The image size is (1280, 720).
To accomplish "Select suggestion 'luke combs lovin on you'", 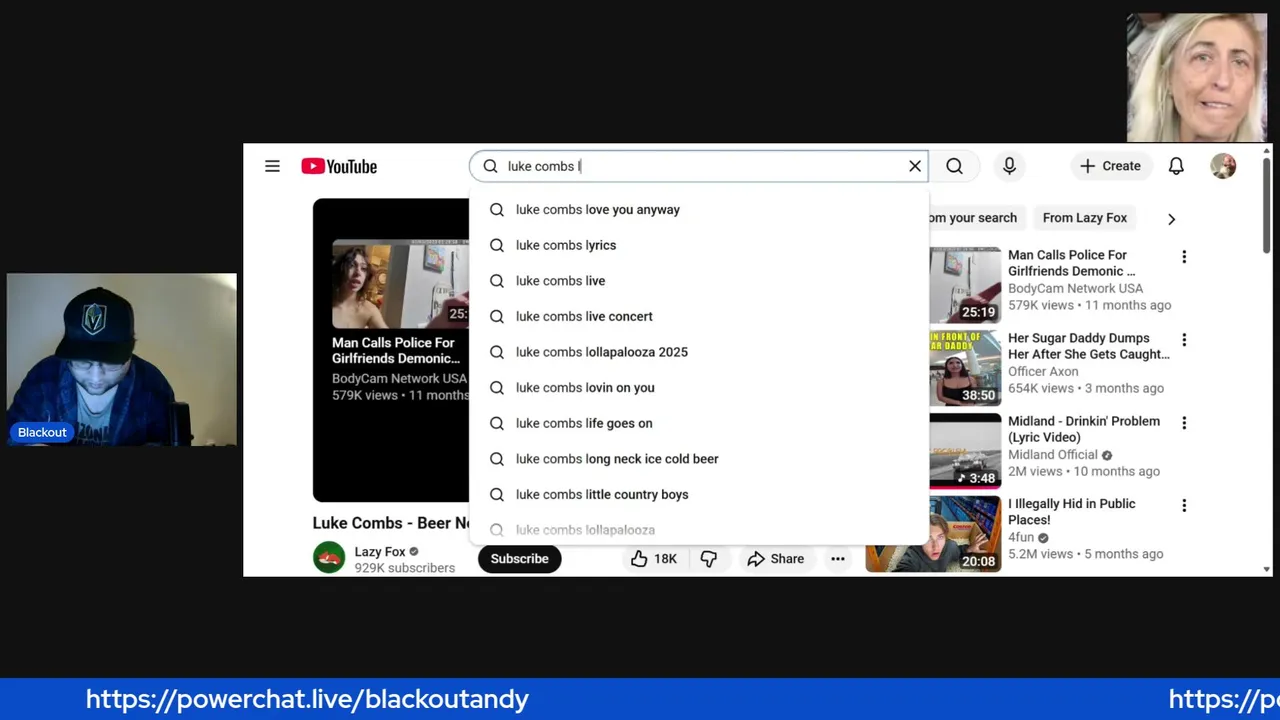I will (699, 388).
